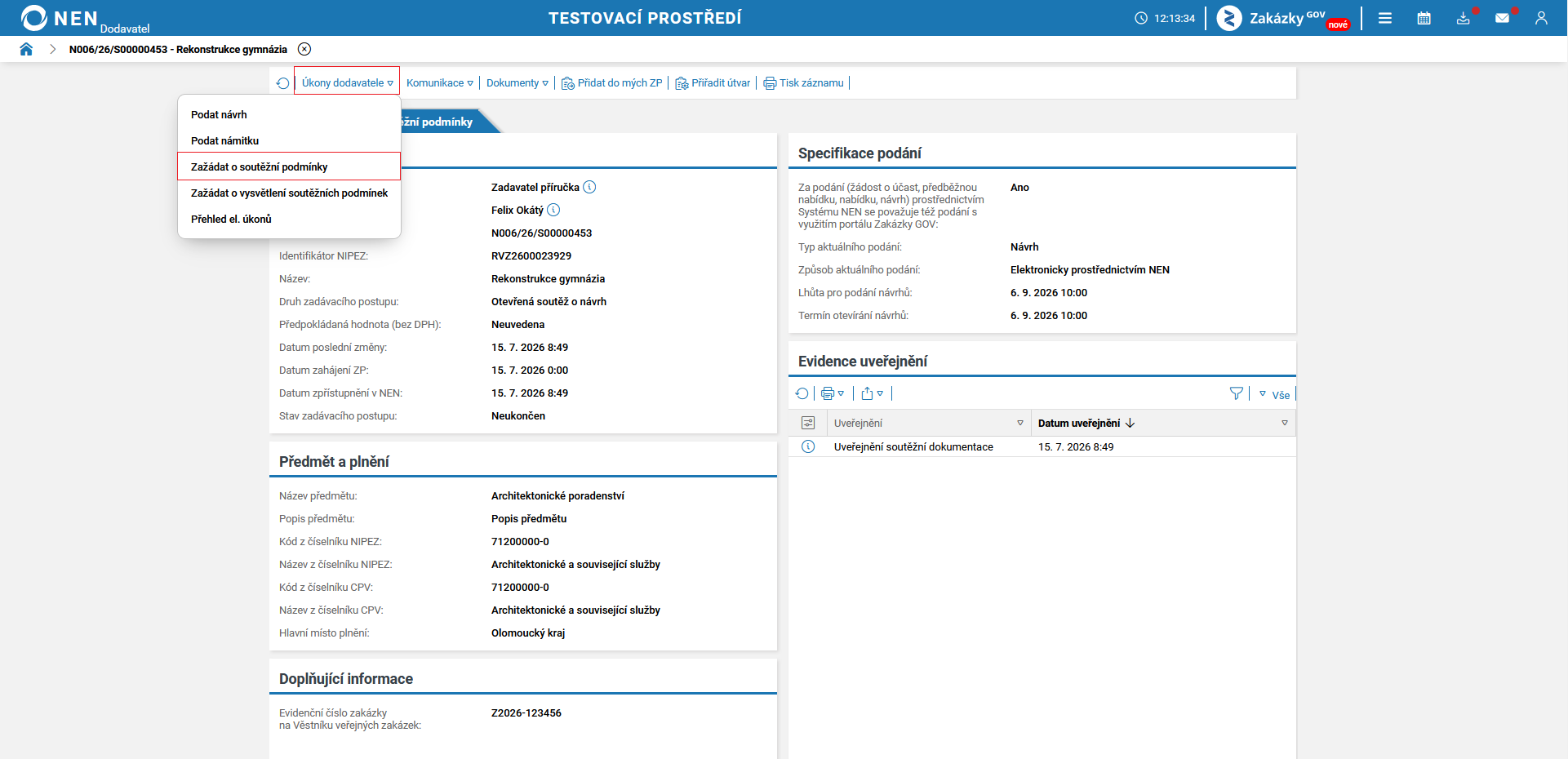This screenshot has height=759, width=1568.
Task: Click the Doplňující informace heading
Action: point(346,678)
